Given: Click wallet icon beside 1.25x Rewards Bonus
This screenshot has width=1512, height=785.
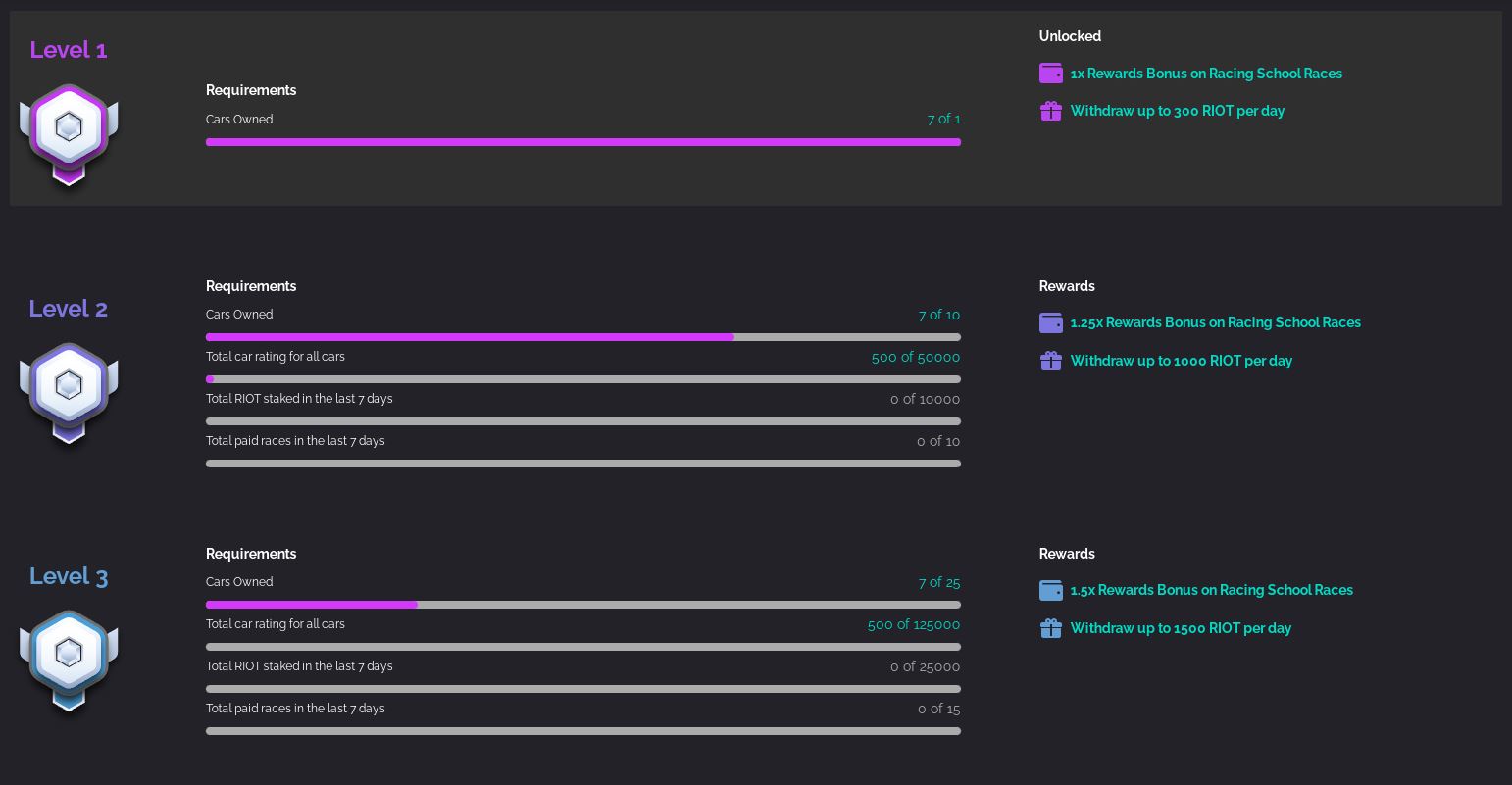Looking at the screenshot, I should (1051, 322).
